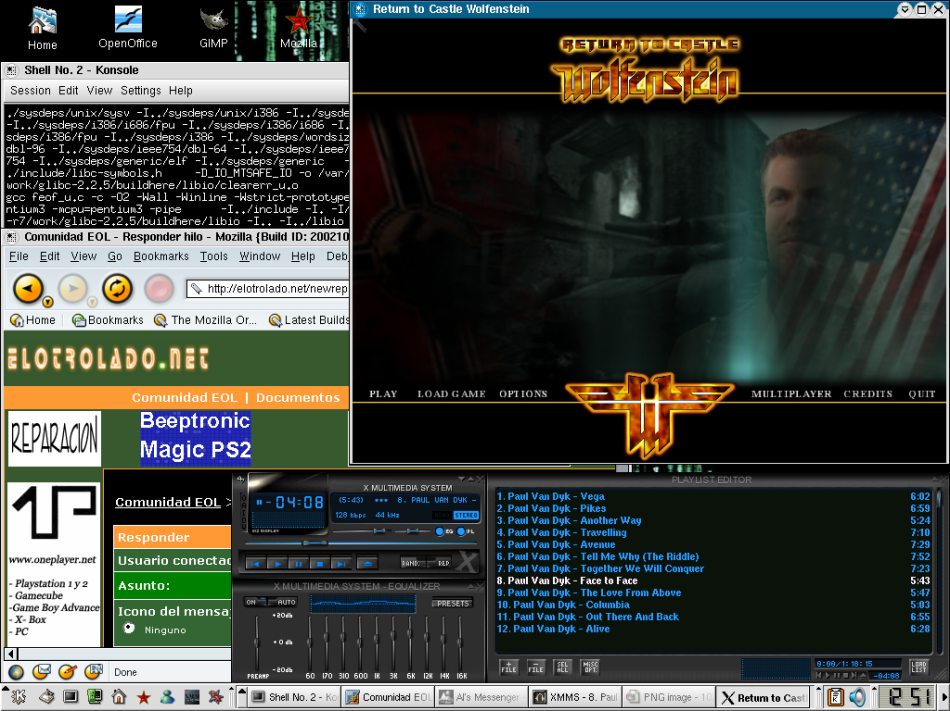Open the Bookmarks menu in Mozilla
The image size is (950, 711).
point(160,256)
